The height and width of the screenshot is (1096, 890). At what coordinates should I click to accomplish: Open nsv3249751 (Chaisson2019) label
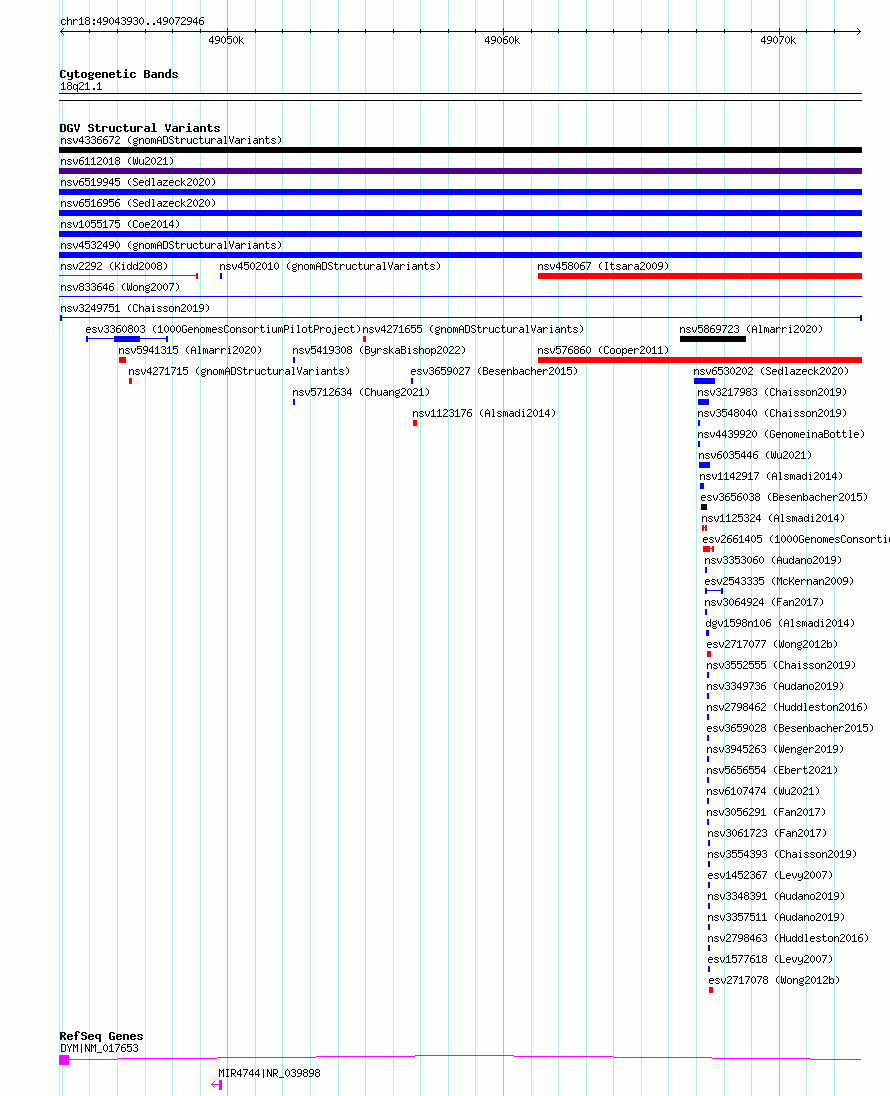tap(135, 308)
